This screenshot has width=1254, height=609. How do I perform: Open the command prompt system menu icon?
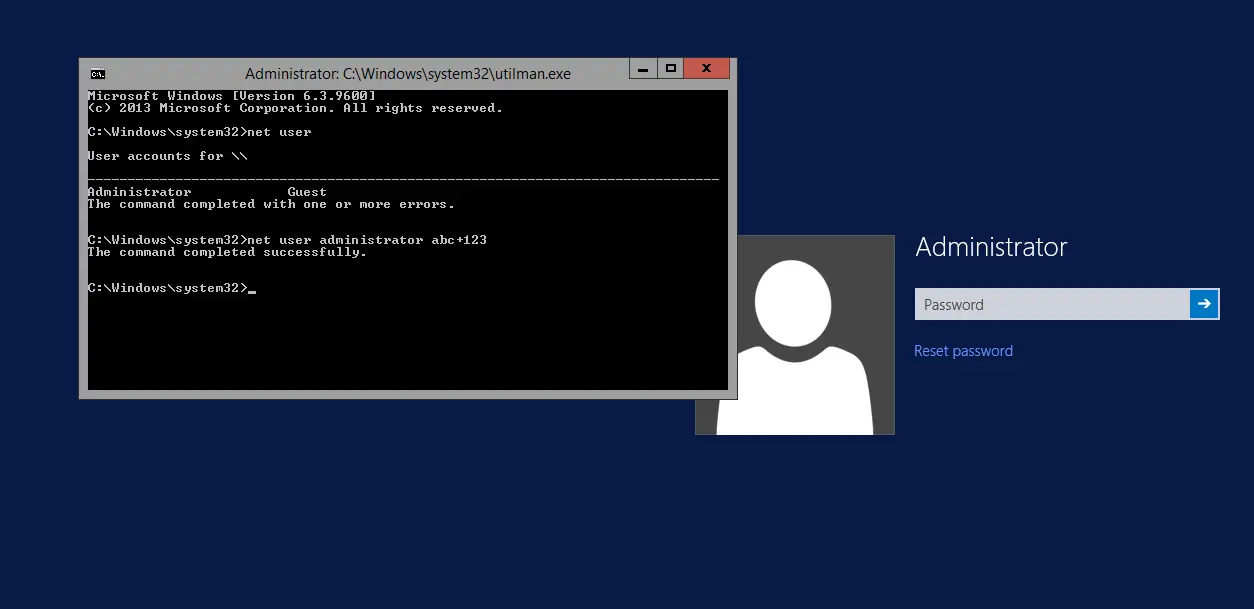[97, 73]
